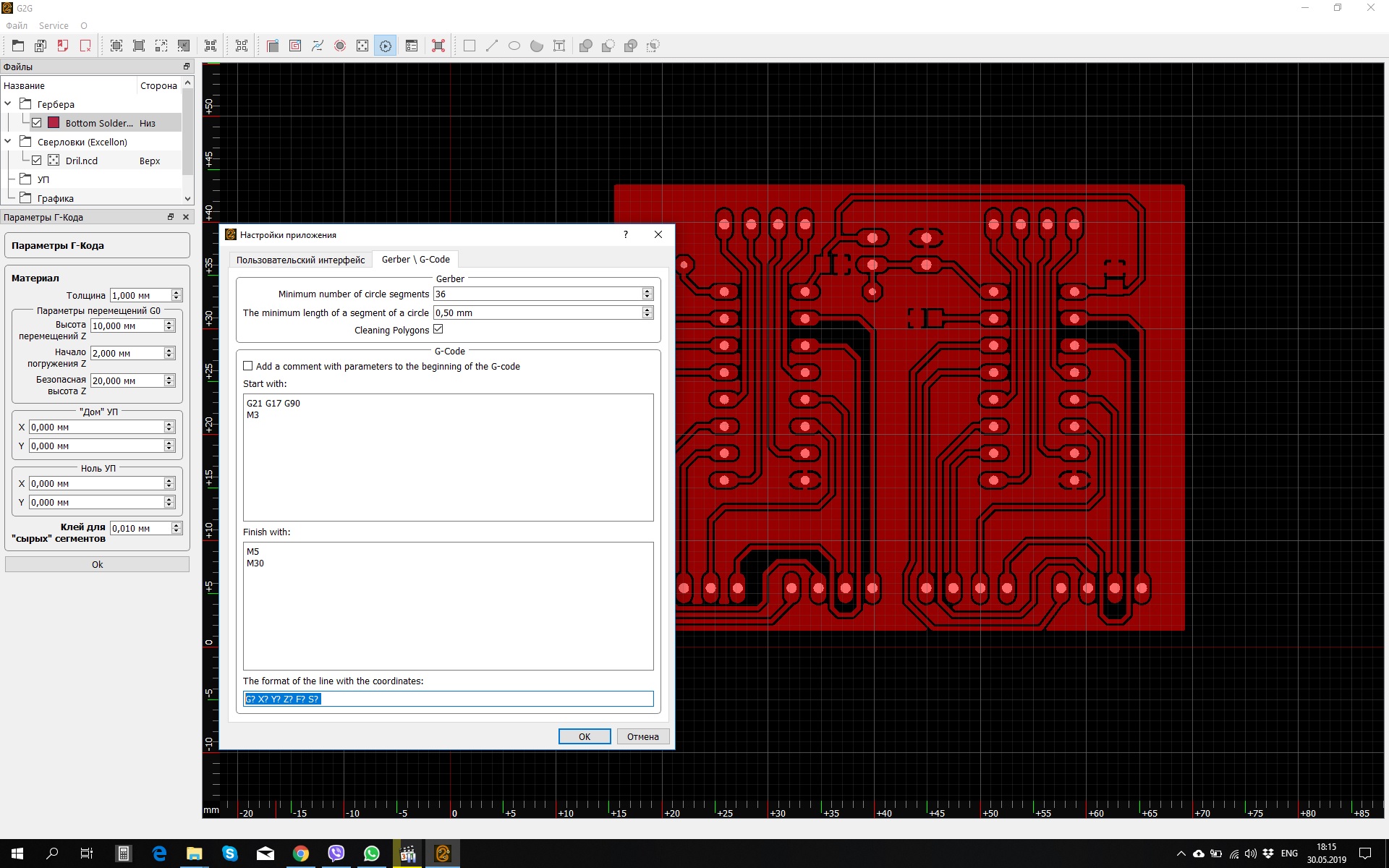Viewport: 1389px width, 868px height.
Task: Click the drill dots toolbar icon
Action: [362, 46]
